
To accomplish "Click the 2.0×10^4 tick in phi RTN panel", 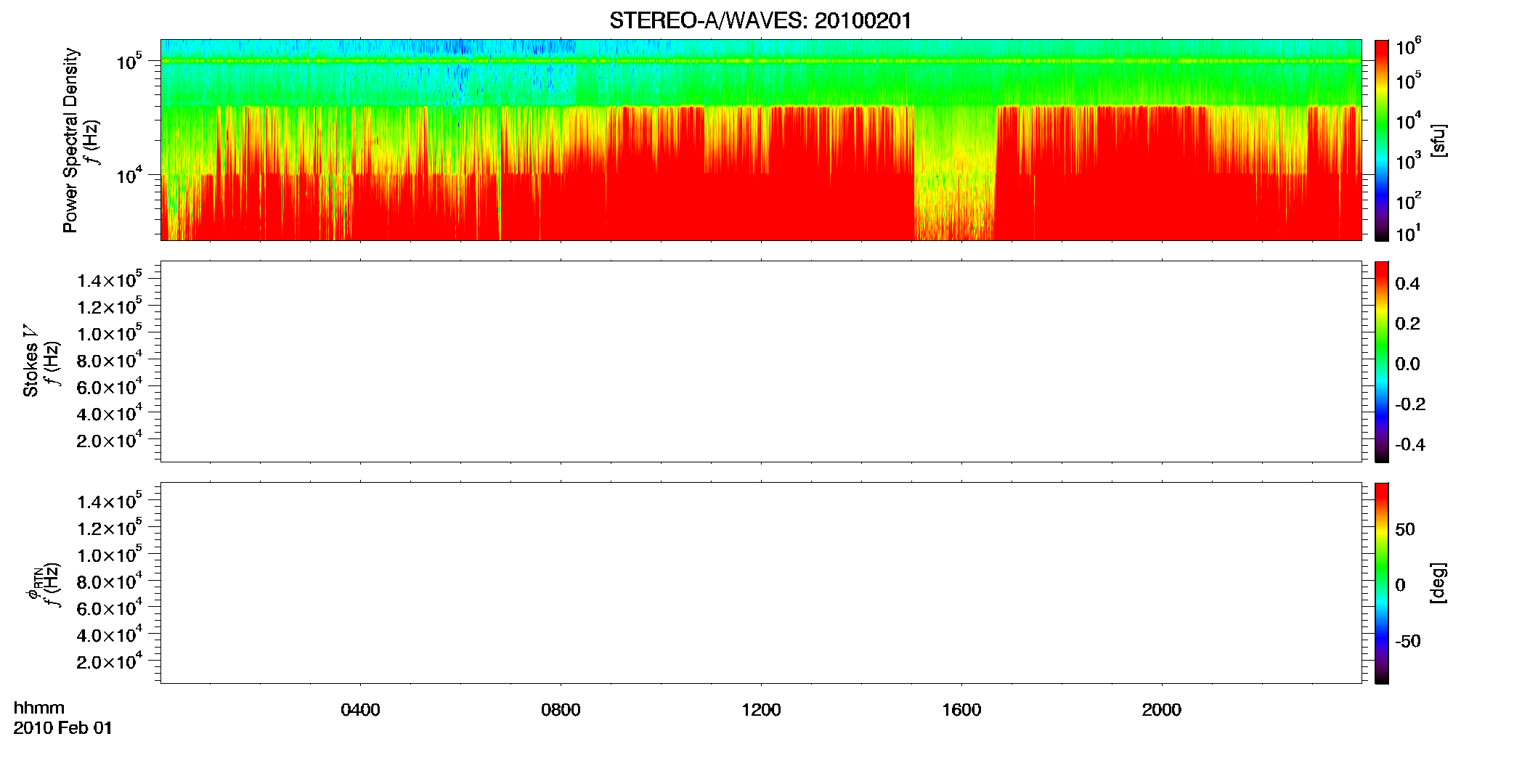I will click(110, 661).
